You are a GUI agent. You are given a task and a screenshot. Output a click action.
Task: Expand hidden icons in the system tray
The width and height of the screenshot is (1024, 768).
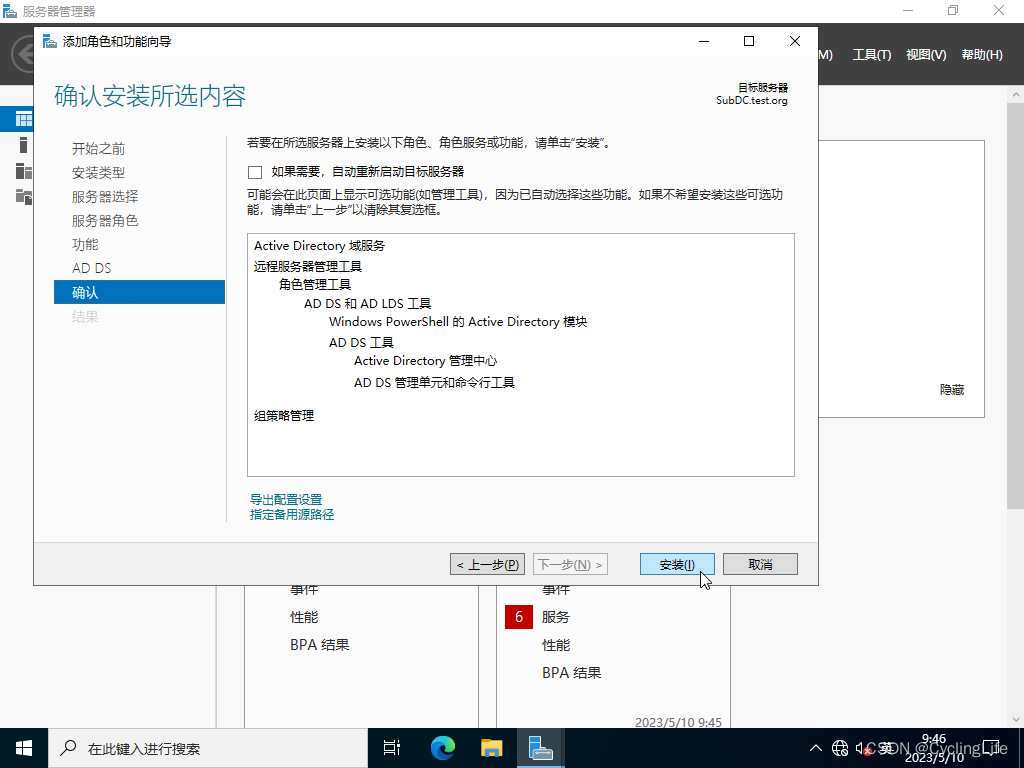pos(817,747)
